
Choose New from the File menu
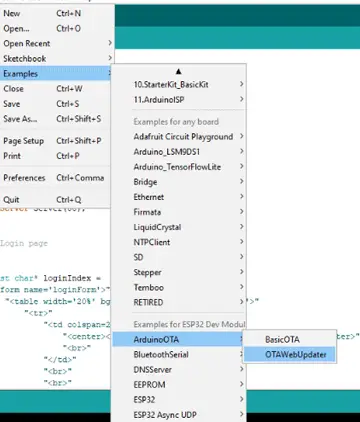[x=57, y=13]
